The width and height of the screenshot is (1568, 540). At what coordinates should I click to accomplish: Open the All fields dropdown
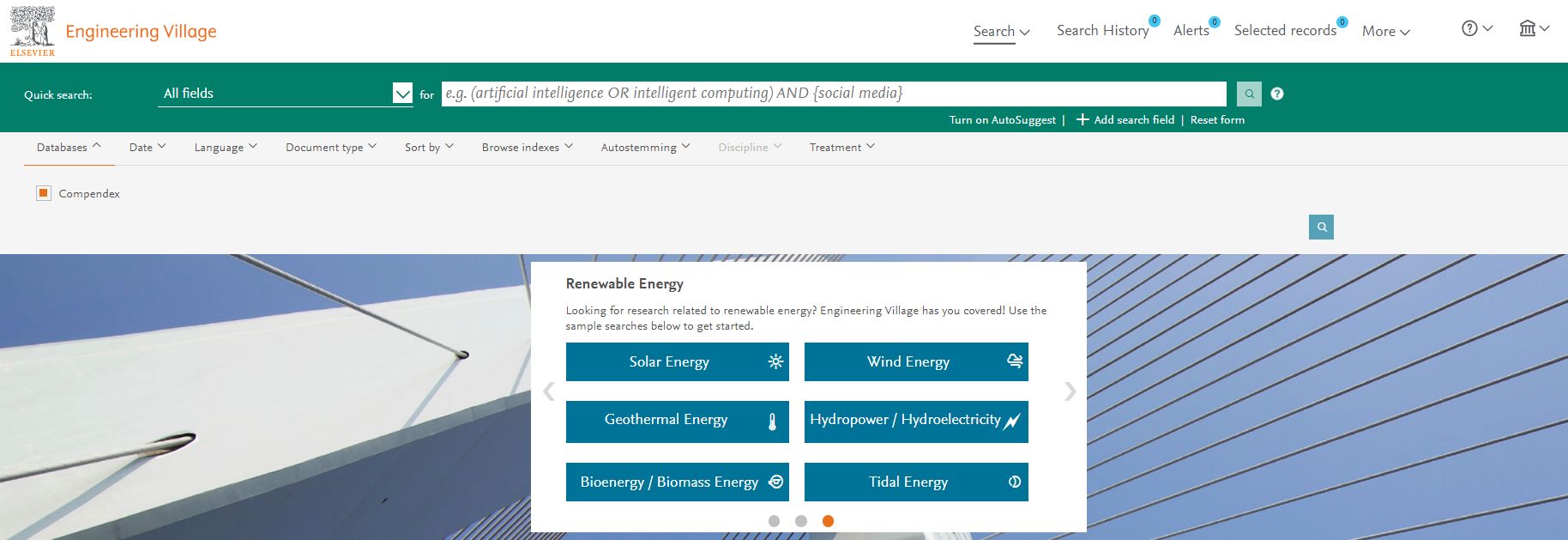[286, 93]
